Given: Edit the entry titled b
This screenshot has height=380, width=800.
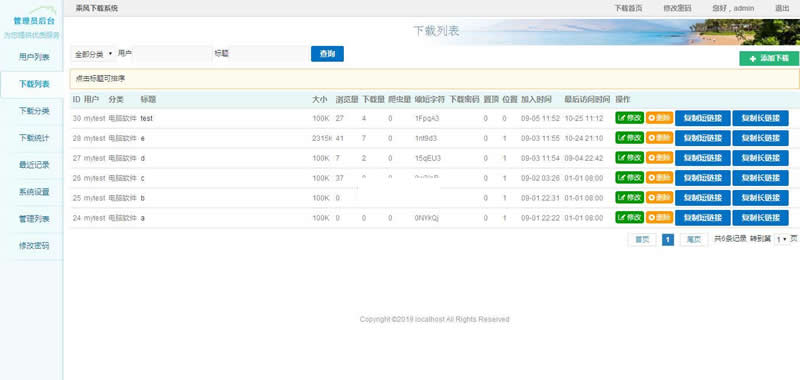Looking at the screenshot, I should point(630,197).
